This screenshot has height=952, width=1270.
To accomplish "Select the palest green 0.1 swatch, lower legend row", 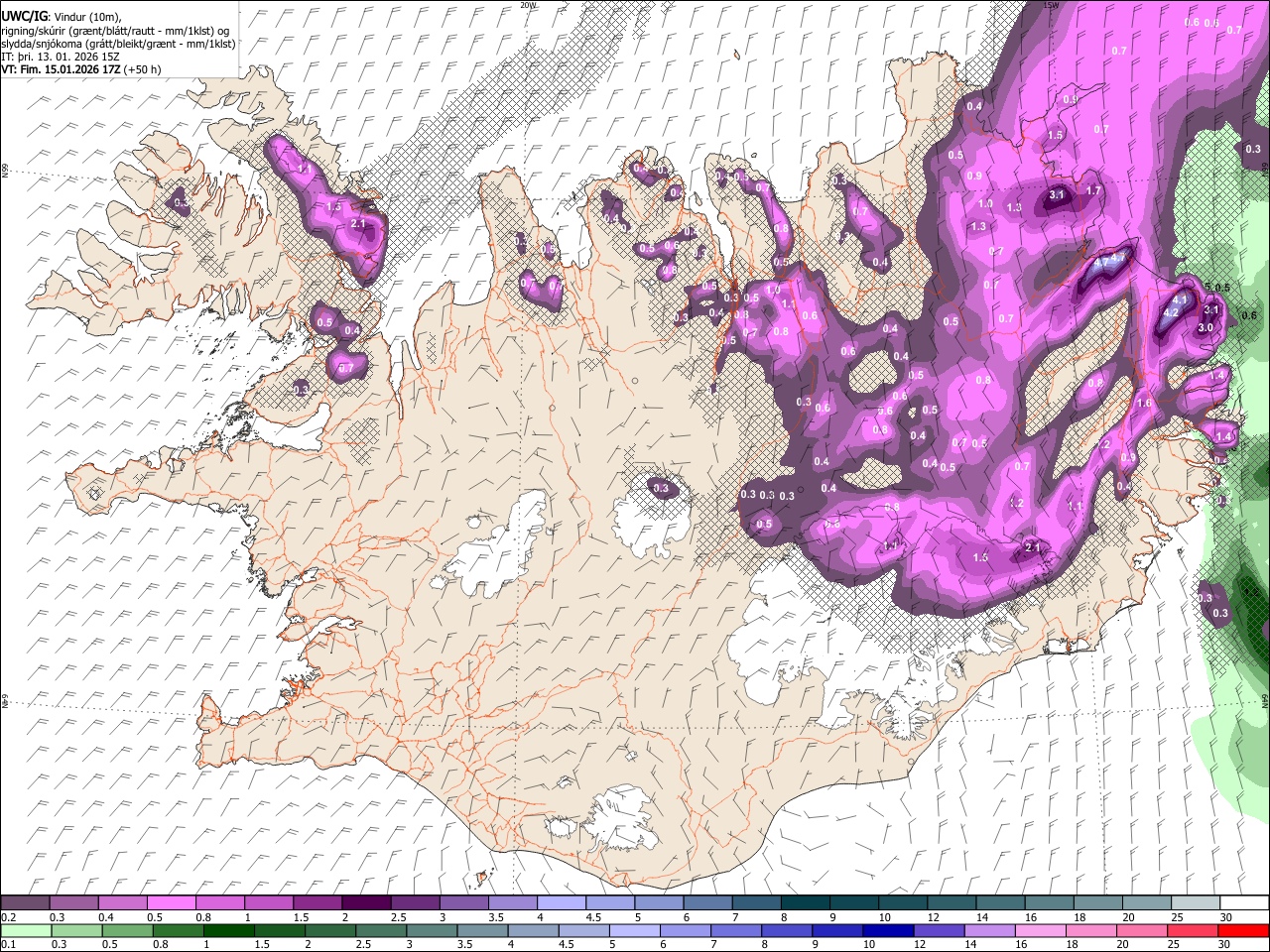I will tap(26, 930).
